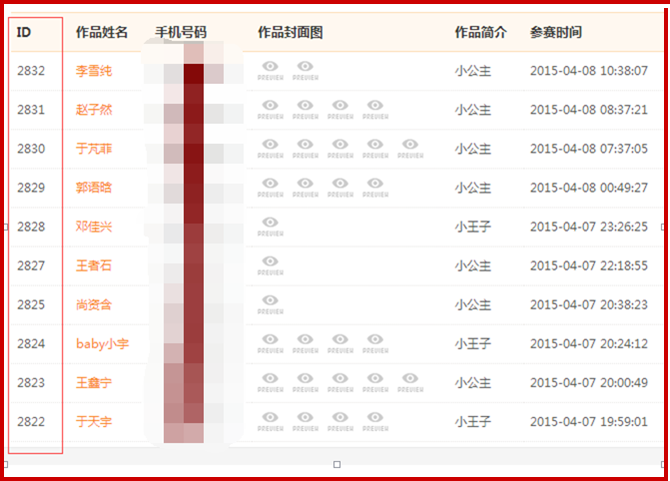Click fifth preview eye in row 2830

pyautogui.click(x=409, y=147)
